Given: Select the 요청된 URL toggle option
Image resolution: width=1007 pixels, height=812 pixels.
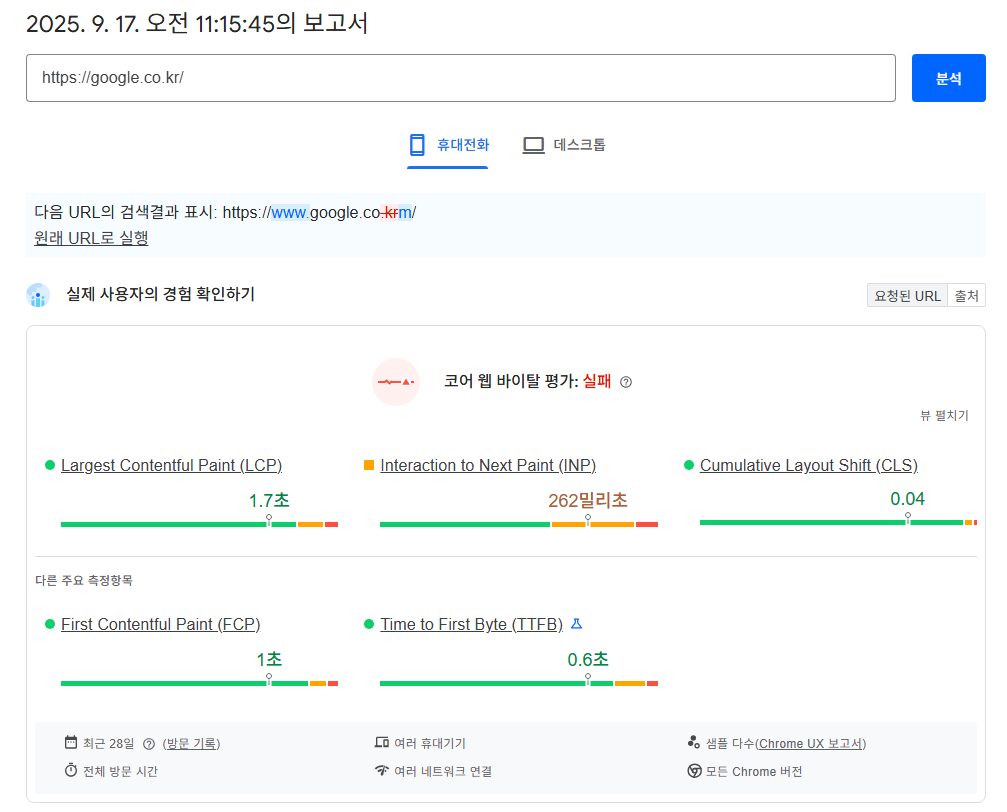Looking at the screenshot, I should (x=907, y=296).
